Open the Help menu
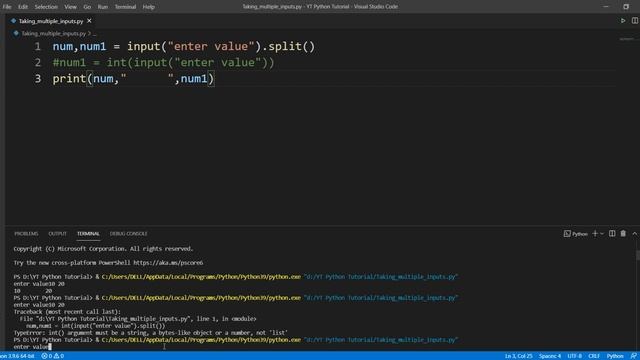 tap(149, 7)
